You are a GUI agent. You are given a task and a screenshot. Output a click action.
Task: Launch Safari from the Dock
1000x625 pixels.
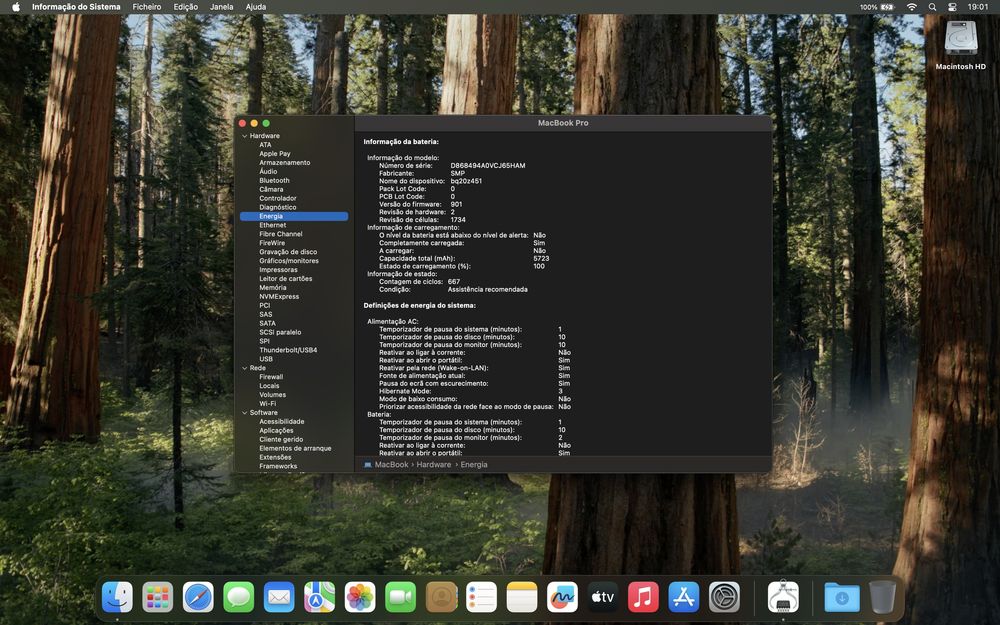tap(198, 598)
